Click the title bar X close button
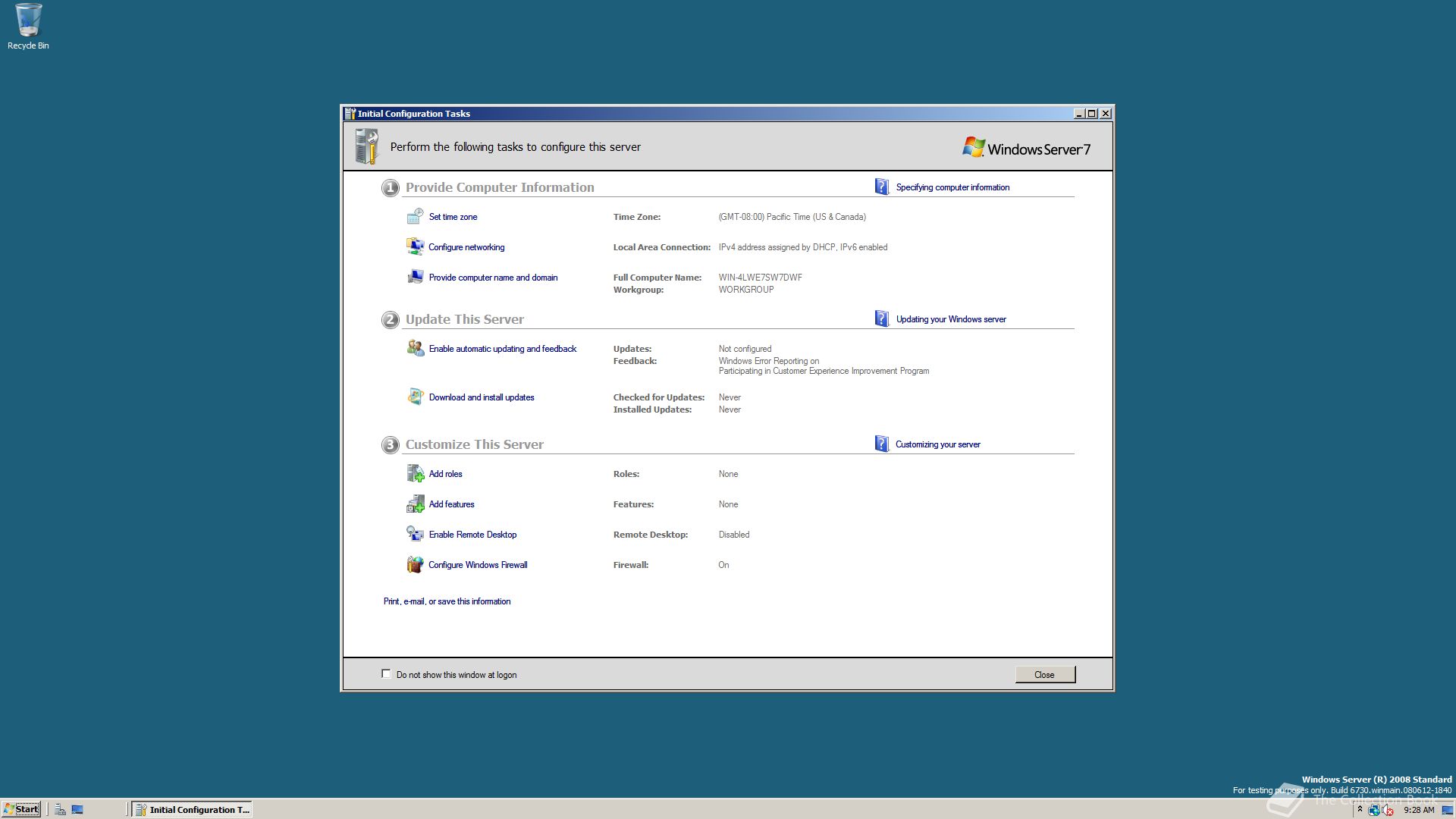 1106,114
